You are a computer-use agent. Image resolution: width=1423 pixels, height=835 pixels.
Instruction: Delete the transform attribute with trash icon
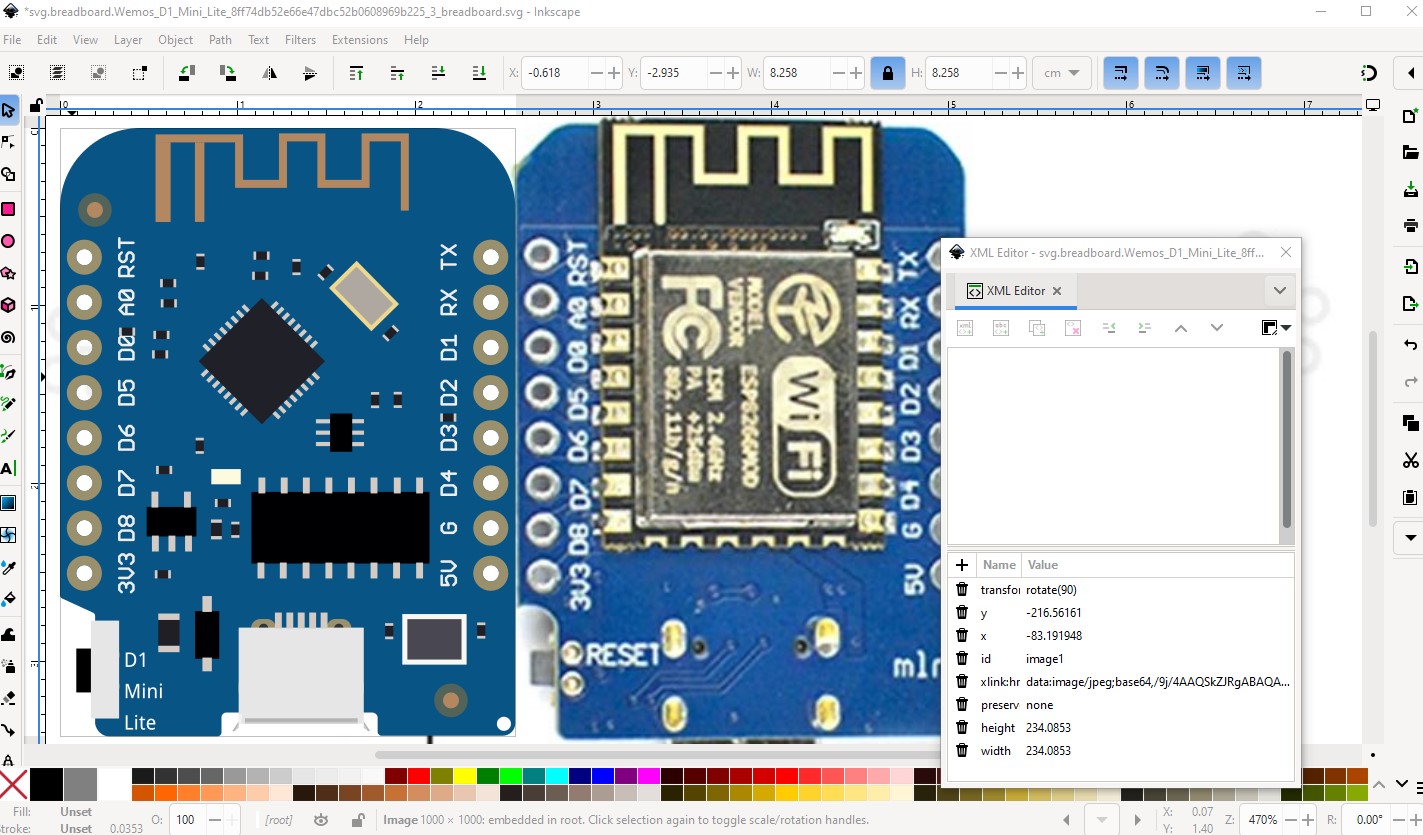[962, 590]
